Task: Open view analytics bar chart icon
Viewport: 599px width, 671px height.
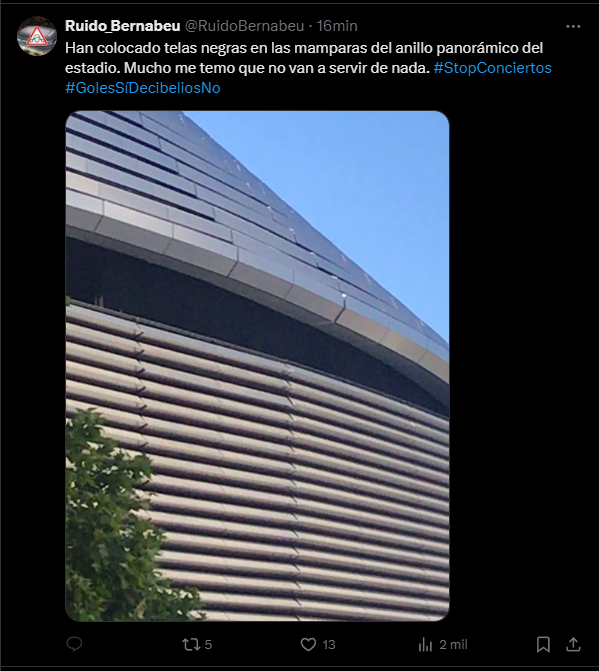Action: [x=425, y=644]
